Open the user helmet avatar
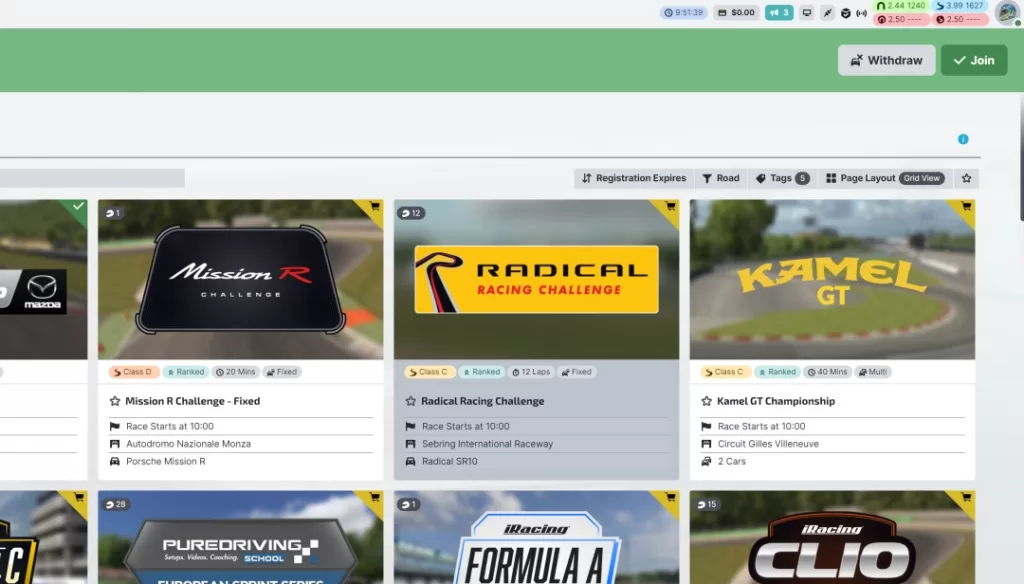 [x=1006, y=13]
